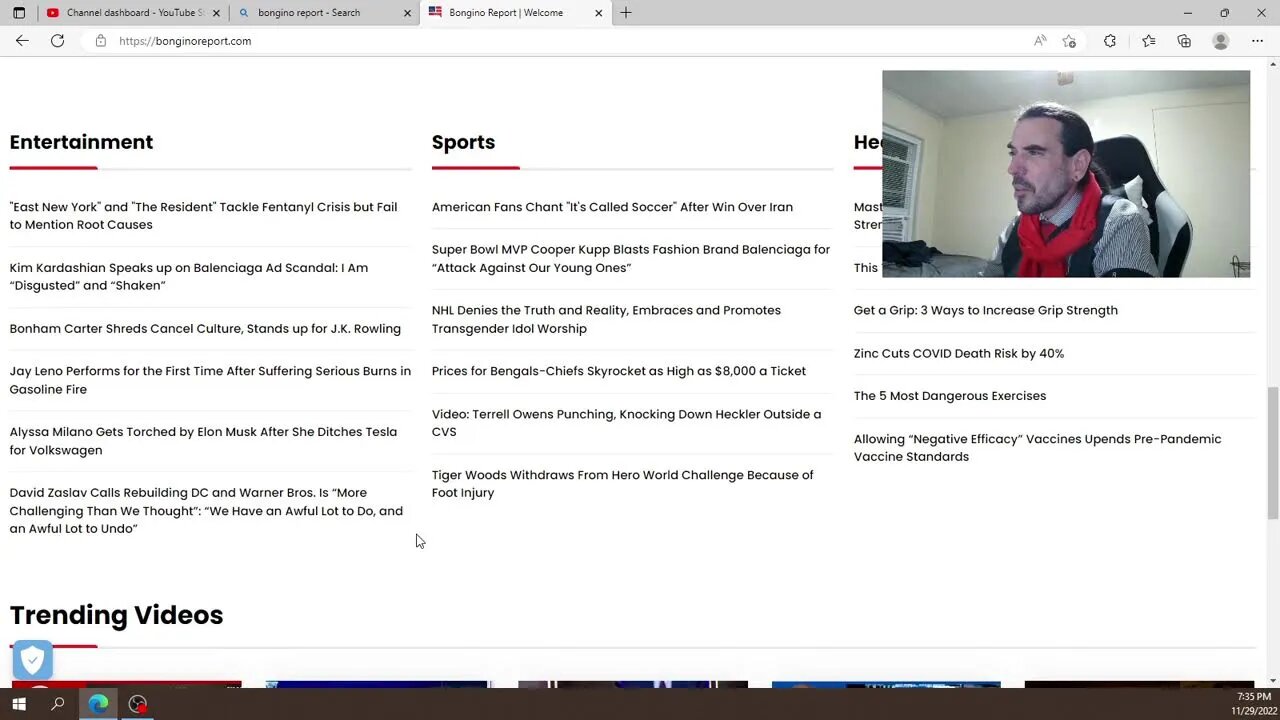Close the Bongino Report Welcome tab
Image resolution: width=1280 pixels, height=720 pixels.
pos(599,13)
